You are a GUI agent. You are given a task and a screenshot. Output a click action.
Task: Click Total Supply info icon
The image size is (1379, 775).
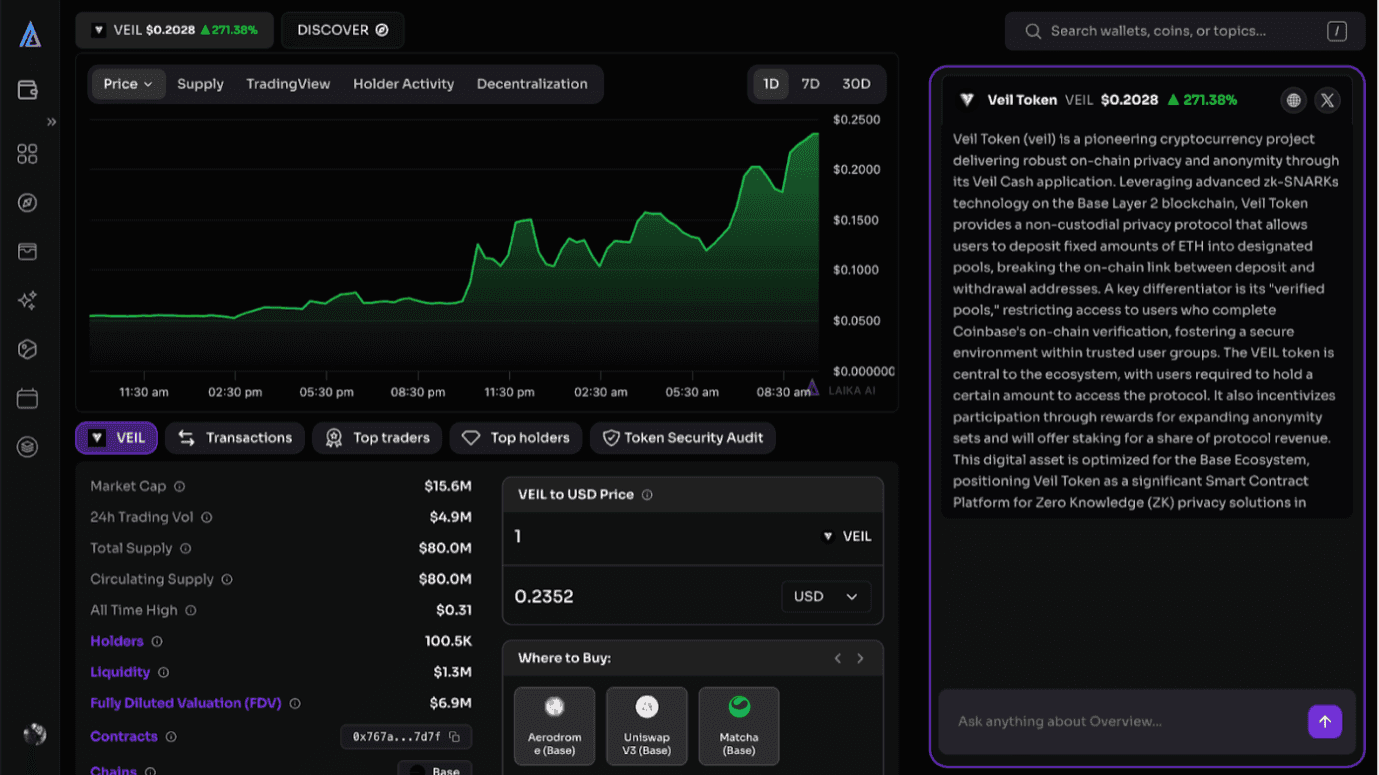tap(186, 548)
